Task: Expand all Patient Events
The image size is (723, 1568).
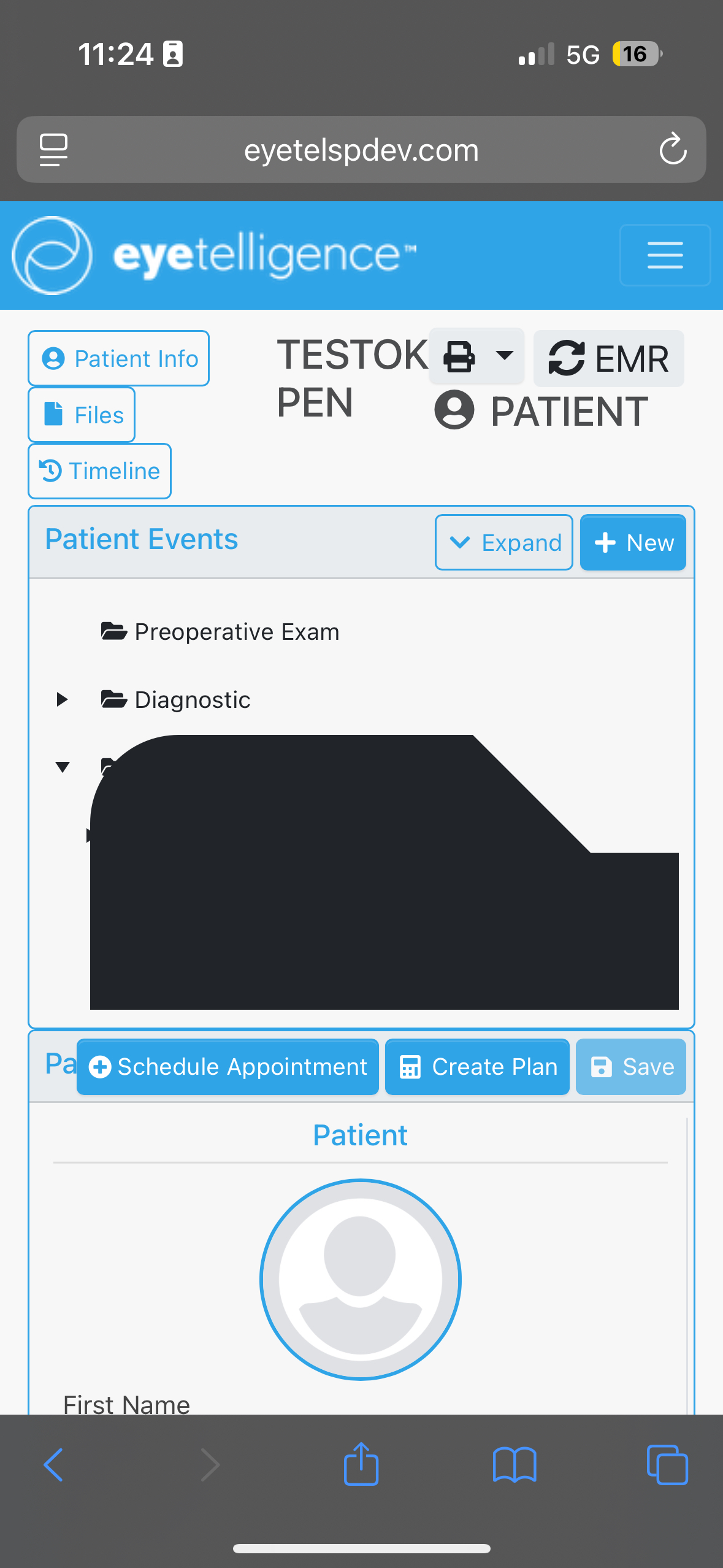Action: [504, 542]
